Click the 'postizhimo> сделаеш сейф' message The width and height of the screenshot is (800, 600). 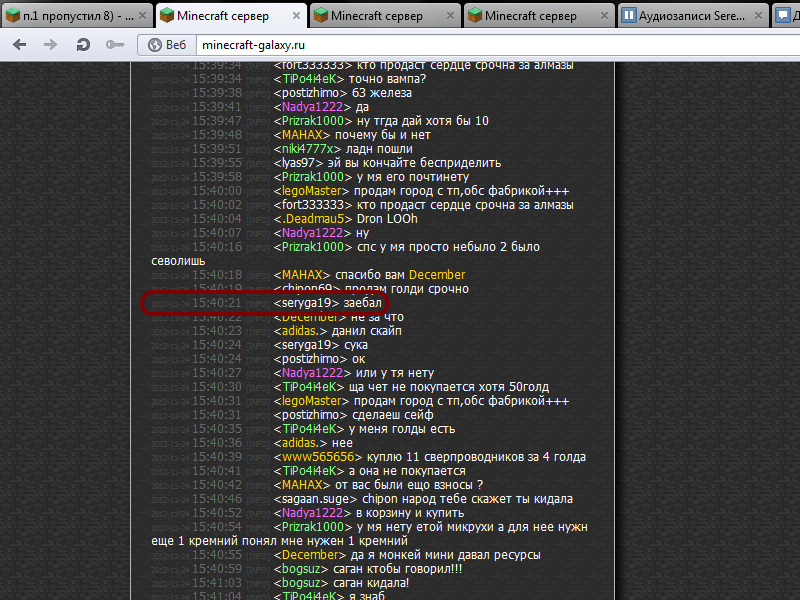(353, 415)
